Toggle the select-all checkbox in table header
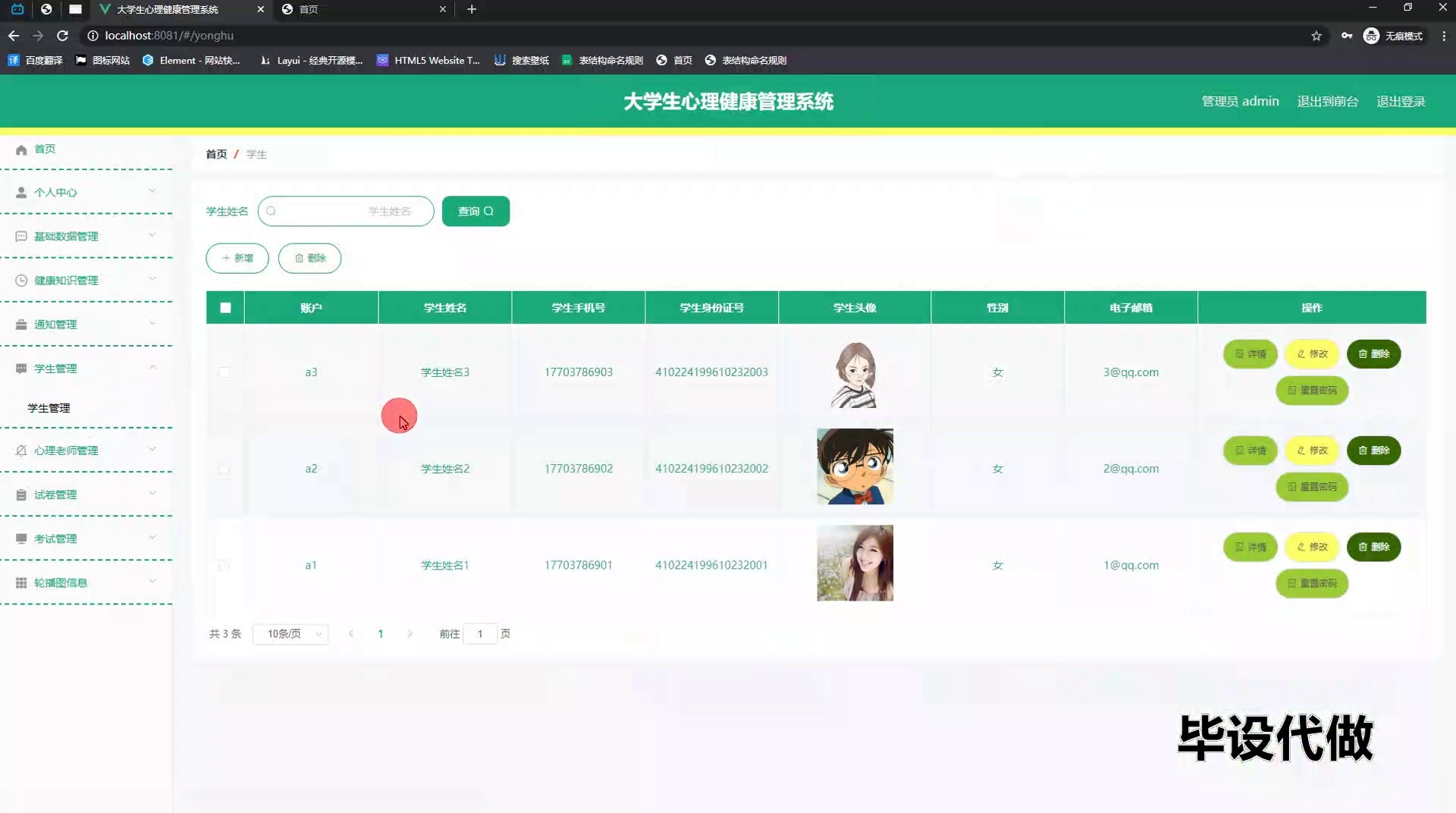The height and width of the screenshot is (813, 1456). tap(225, 308)
